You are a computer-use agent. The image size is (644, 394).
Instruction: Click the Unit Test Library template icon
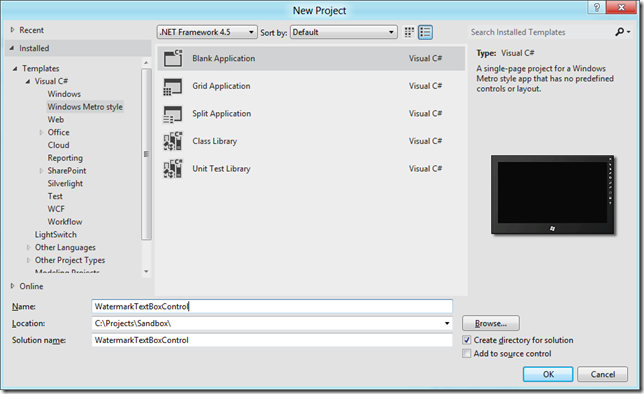[173, 169]
